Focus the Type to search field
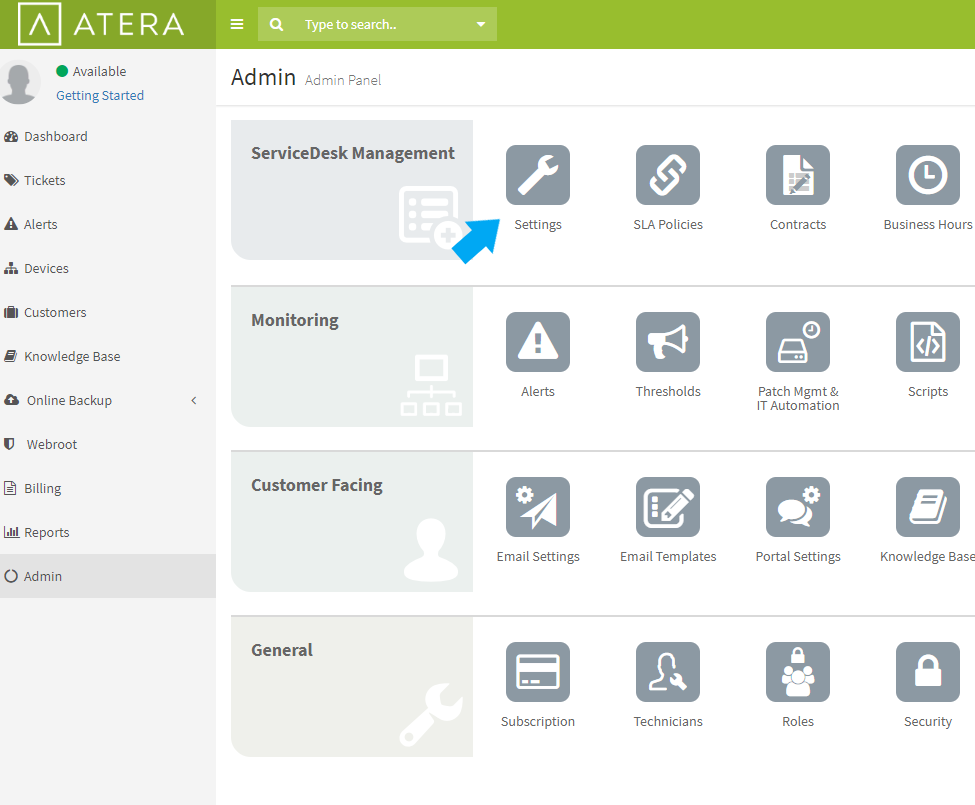 click(377, 24)
